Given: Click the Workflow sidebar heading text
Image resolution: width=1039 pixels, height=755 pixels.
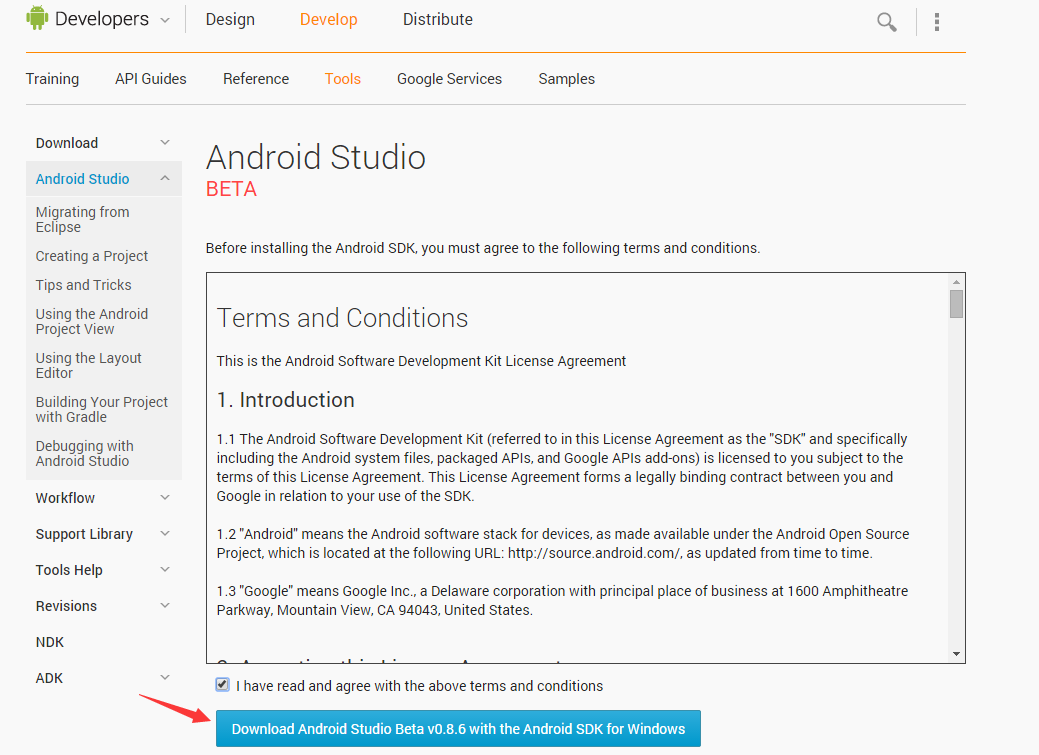Looking at the screenshot, I should tap(65, 498).
